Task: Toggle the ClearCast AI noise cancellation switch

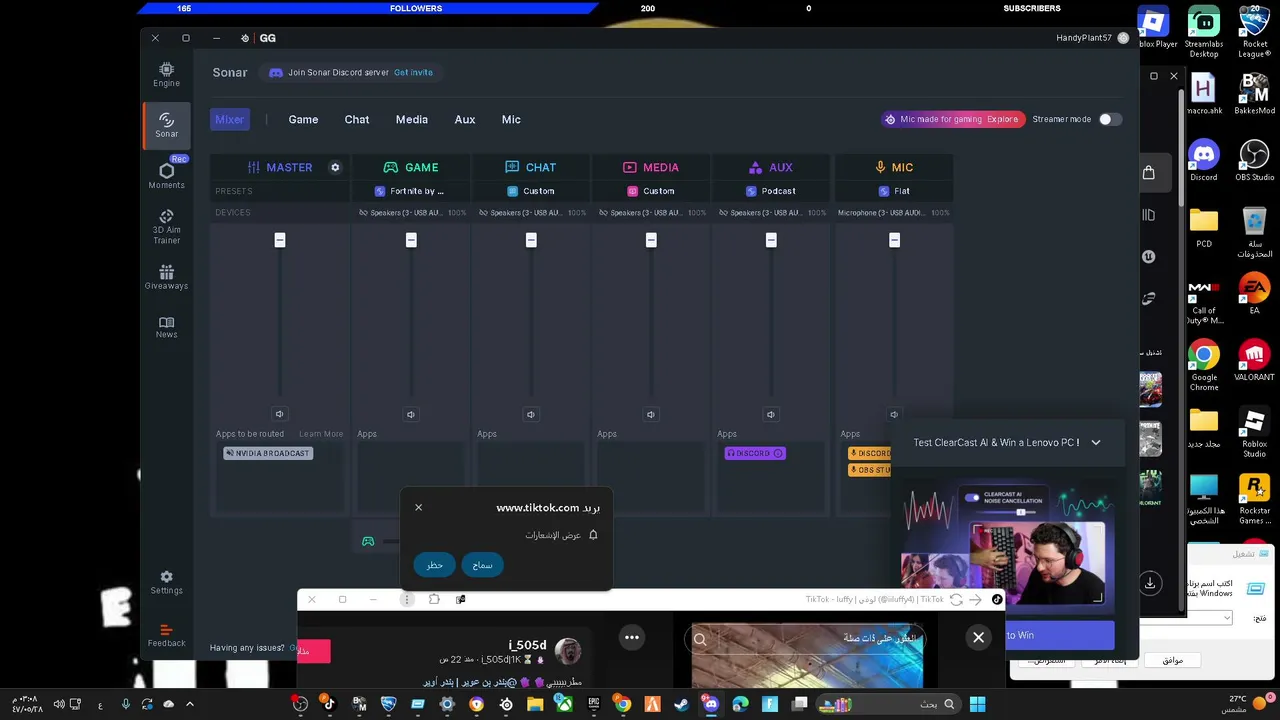Action: pos(972,497)
